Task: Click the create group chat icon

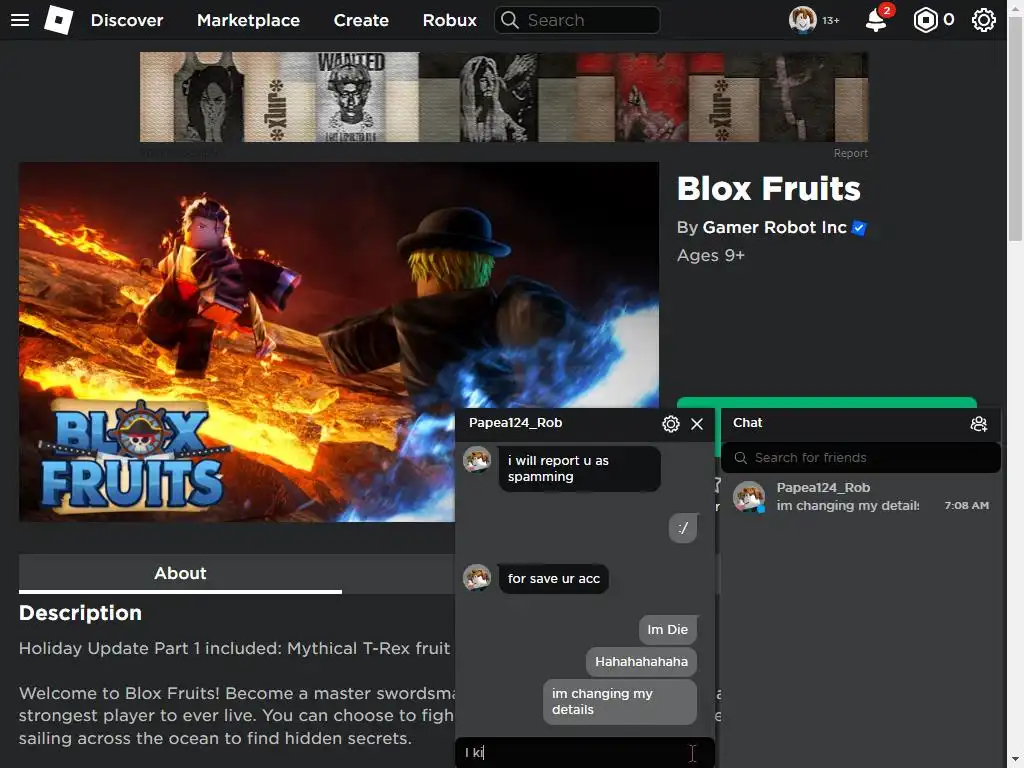Action: 978,424
